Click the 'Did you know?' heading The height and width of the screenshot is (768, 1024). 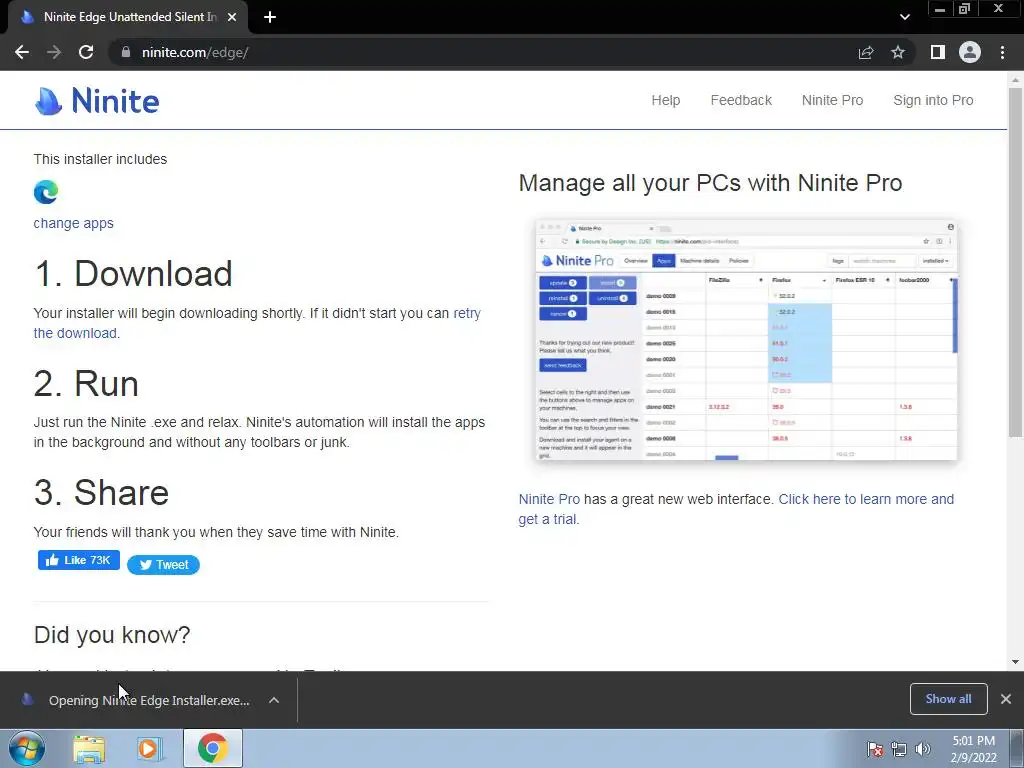pyautogui.click(x=112, y=635)
